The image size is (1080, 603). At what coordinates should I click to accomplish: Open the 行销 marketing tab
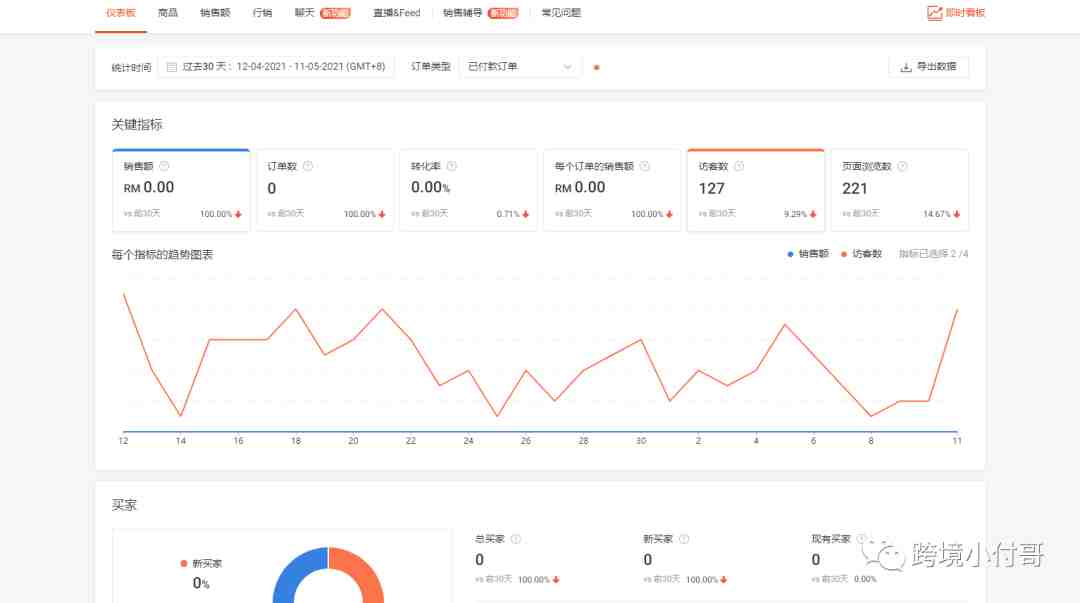tap(262, 12)
